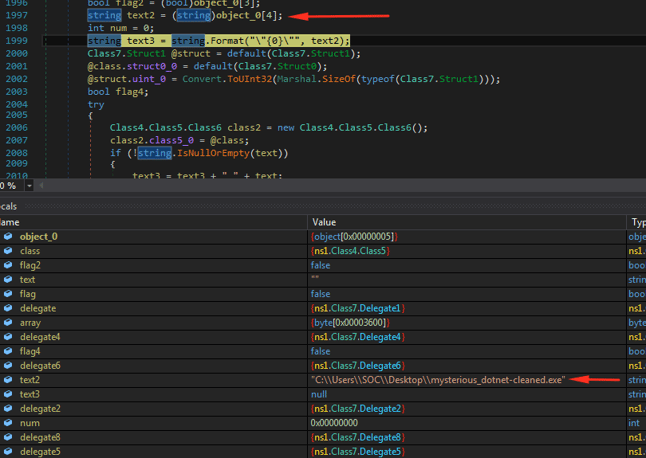Click the false value of flag2
This screenshot has height=458, width=646.
[321, 265]
